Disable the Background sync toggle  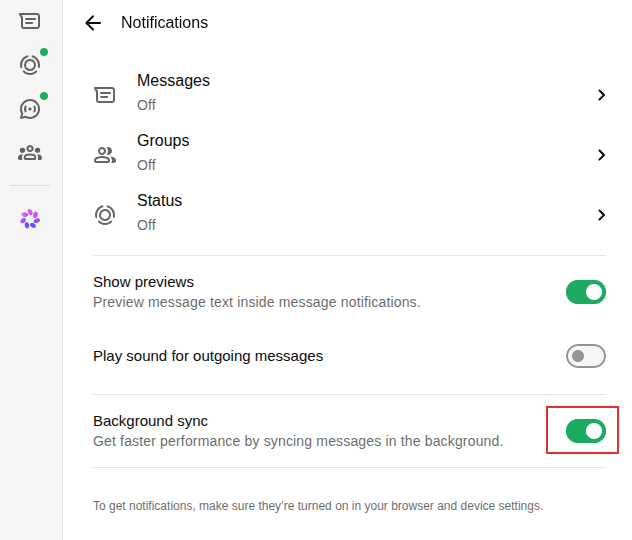[586, 431]
